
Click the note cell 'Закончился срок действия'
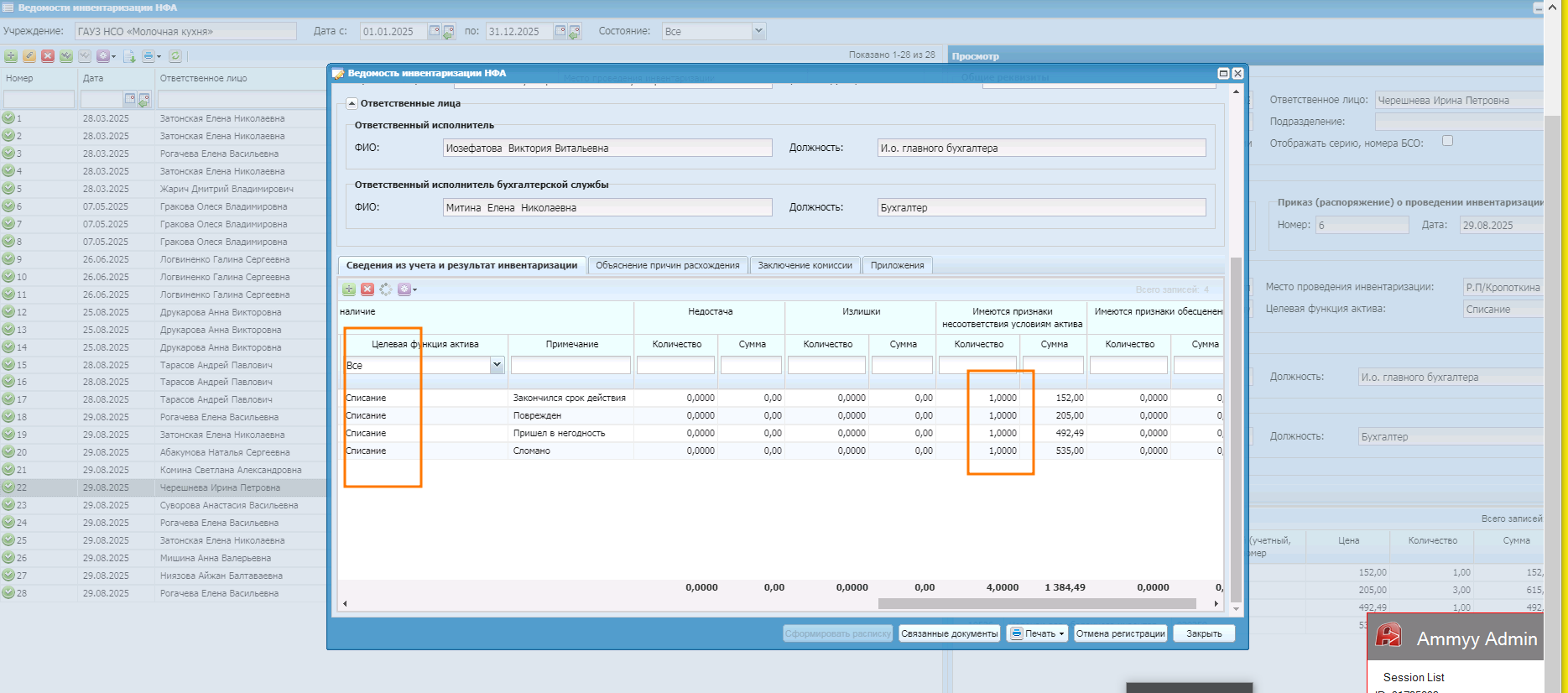click(570, 398)
